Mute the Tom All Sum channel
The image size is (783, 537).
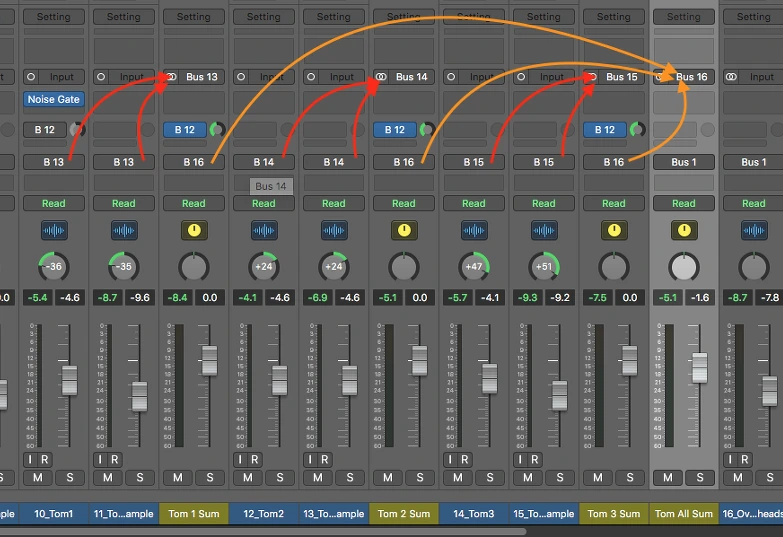click(668, 478)
